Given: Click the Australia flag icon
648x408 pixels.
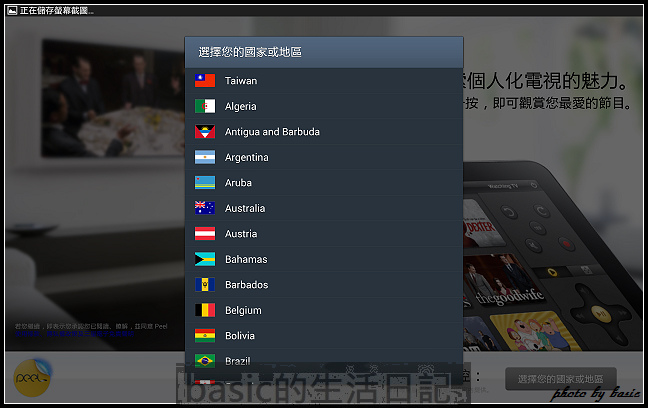Looking at the screenshot, I should [x=205, y=208].
